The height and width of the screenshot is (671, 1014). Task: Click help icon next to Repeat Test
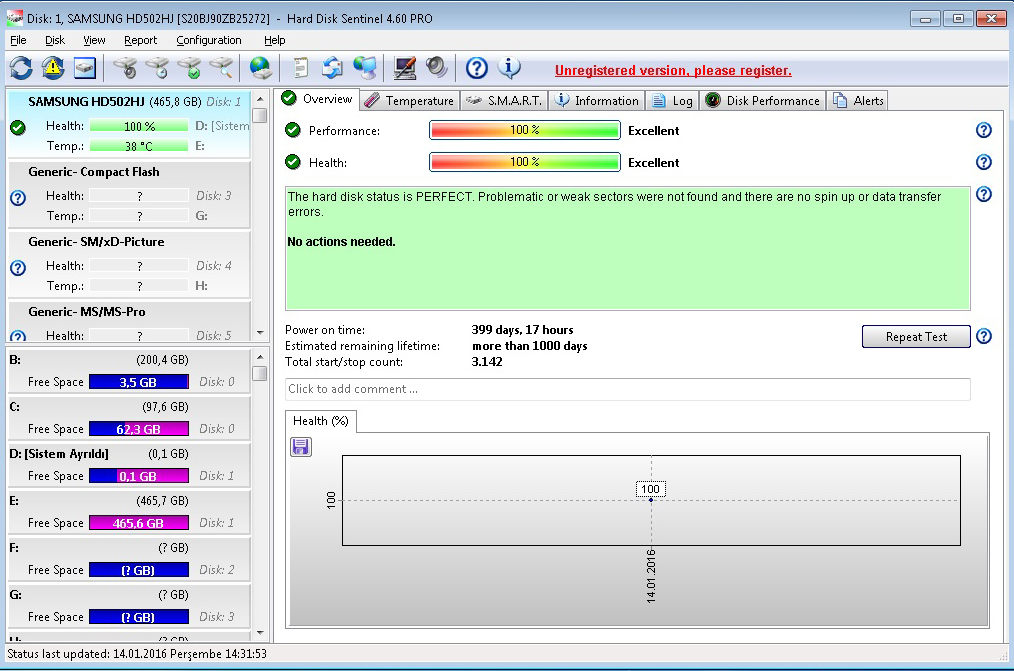coord(984,336)
